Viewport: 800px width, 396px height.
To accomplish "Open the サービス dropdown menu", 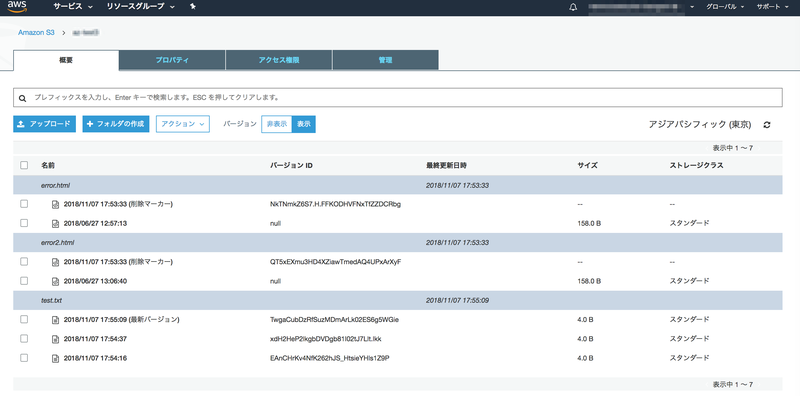I will (73, 7).
